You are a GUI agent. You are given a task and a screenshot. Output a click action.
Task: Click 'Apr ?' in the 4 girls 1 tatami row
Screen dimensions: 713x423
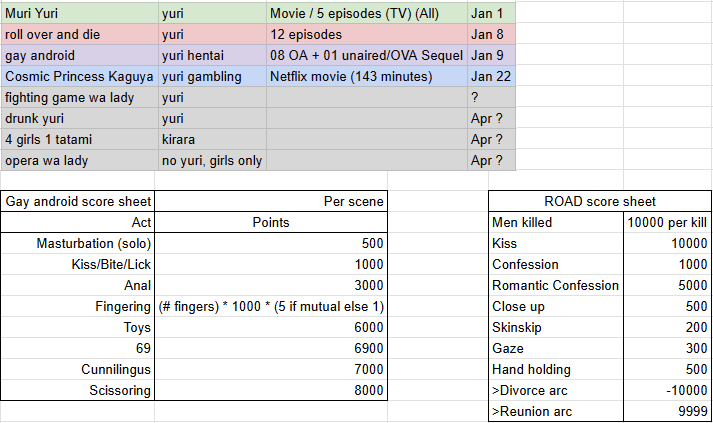pyautogui.click(x=492, y=139)
